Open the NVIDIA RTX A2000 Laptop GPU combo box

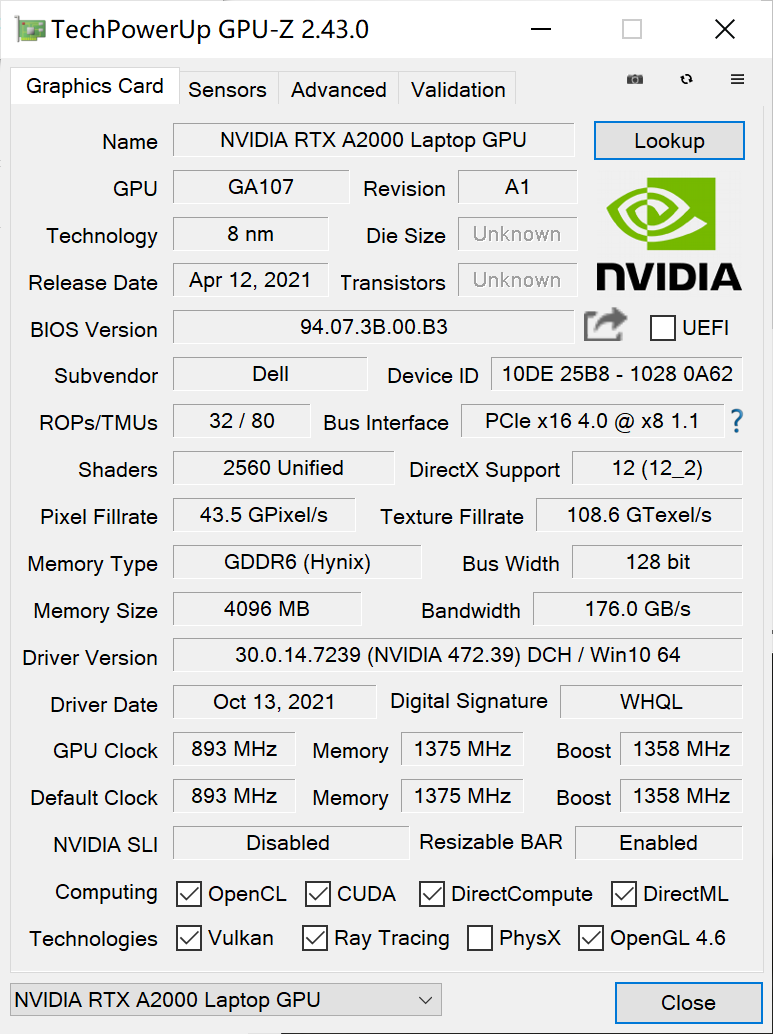point(226,1000)
